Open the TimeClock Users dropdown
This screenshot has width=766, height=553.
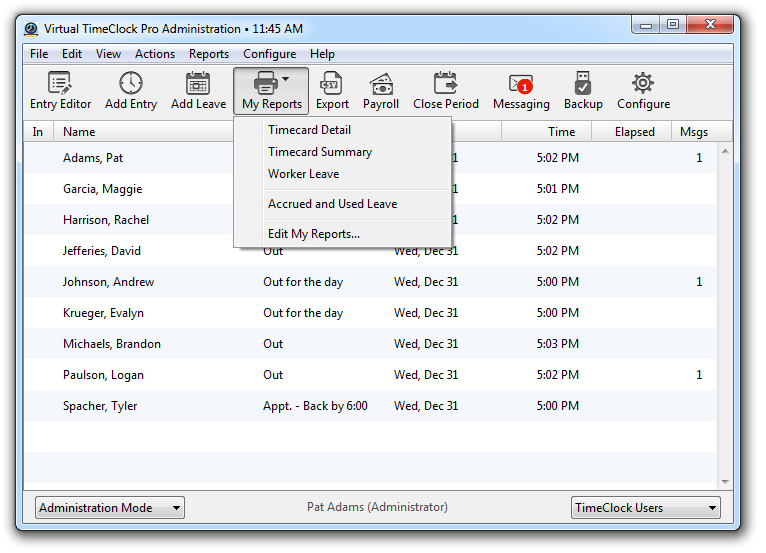(645, 508)
